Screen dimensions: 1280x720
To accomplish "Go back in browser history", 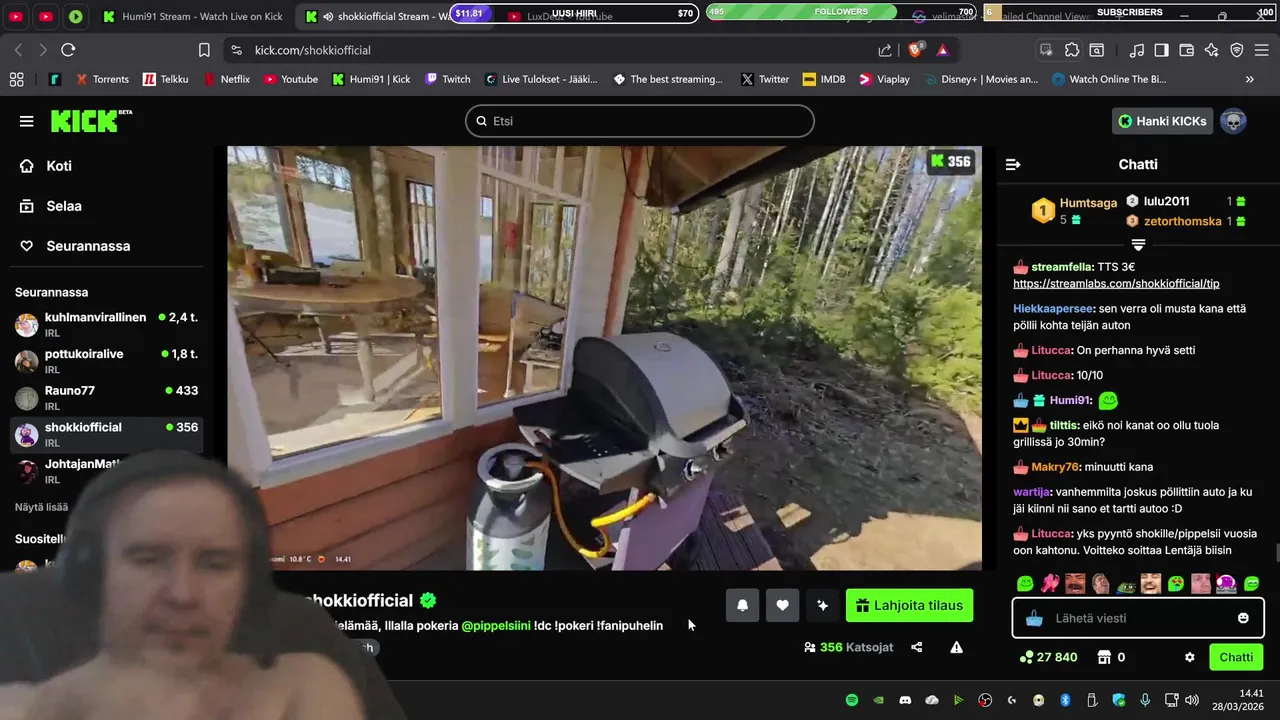I will click(18, 50).
